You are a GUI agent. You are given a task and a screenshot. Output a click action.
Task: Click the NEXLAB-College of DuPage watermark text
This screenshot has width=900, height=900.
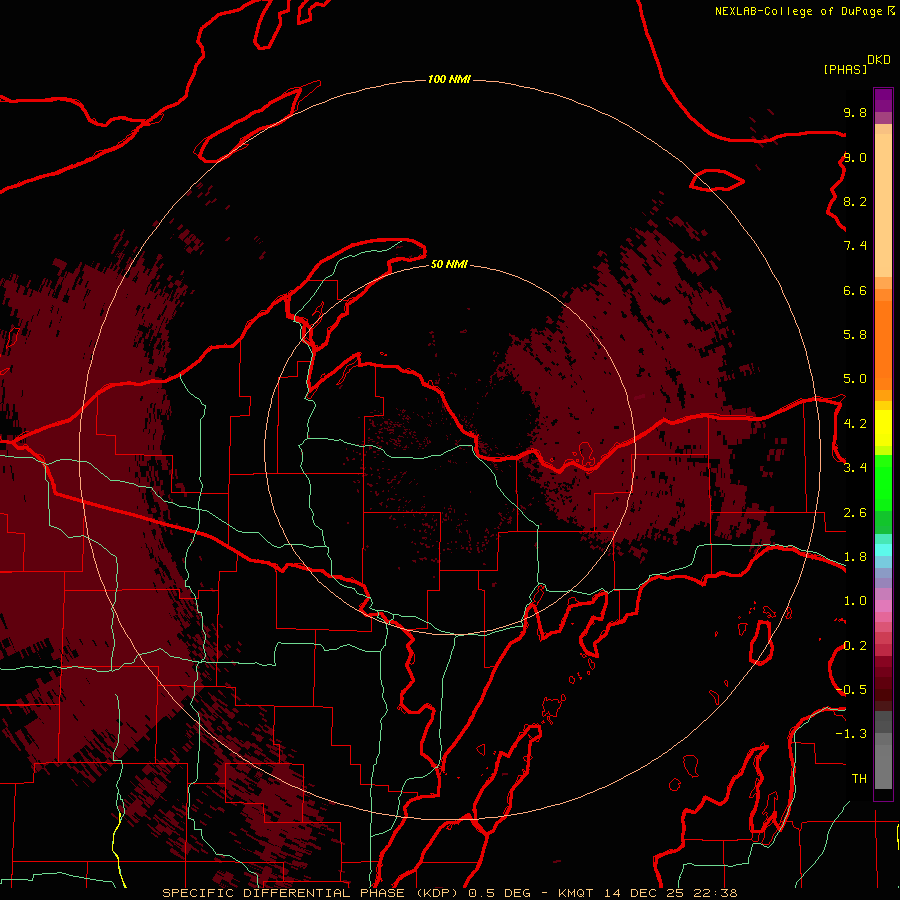pos(804,11)
